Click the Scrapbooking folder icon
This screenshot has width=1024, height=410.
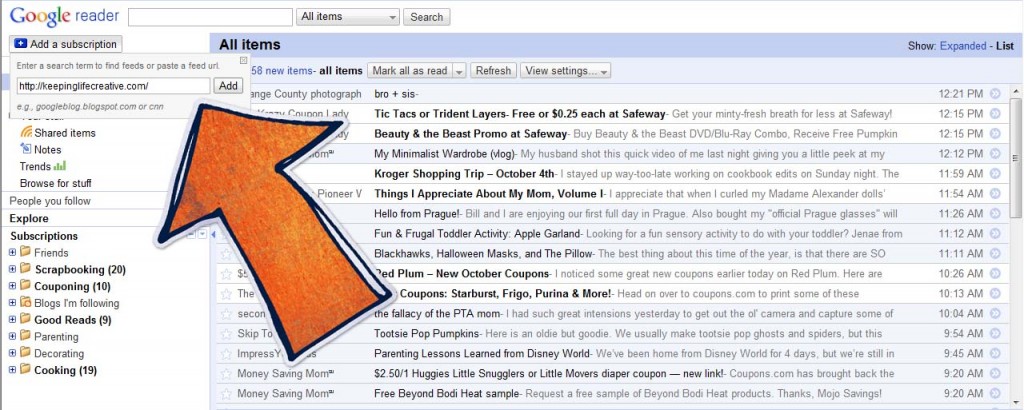[25, 269]
